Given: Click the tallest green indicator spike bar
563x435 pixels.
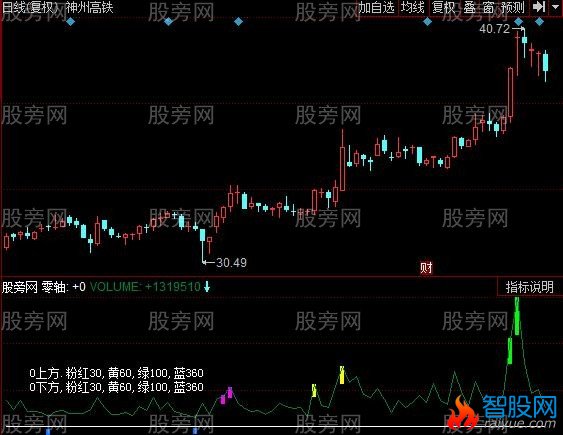Looking at the screenshot, I should pos(517,316).
